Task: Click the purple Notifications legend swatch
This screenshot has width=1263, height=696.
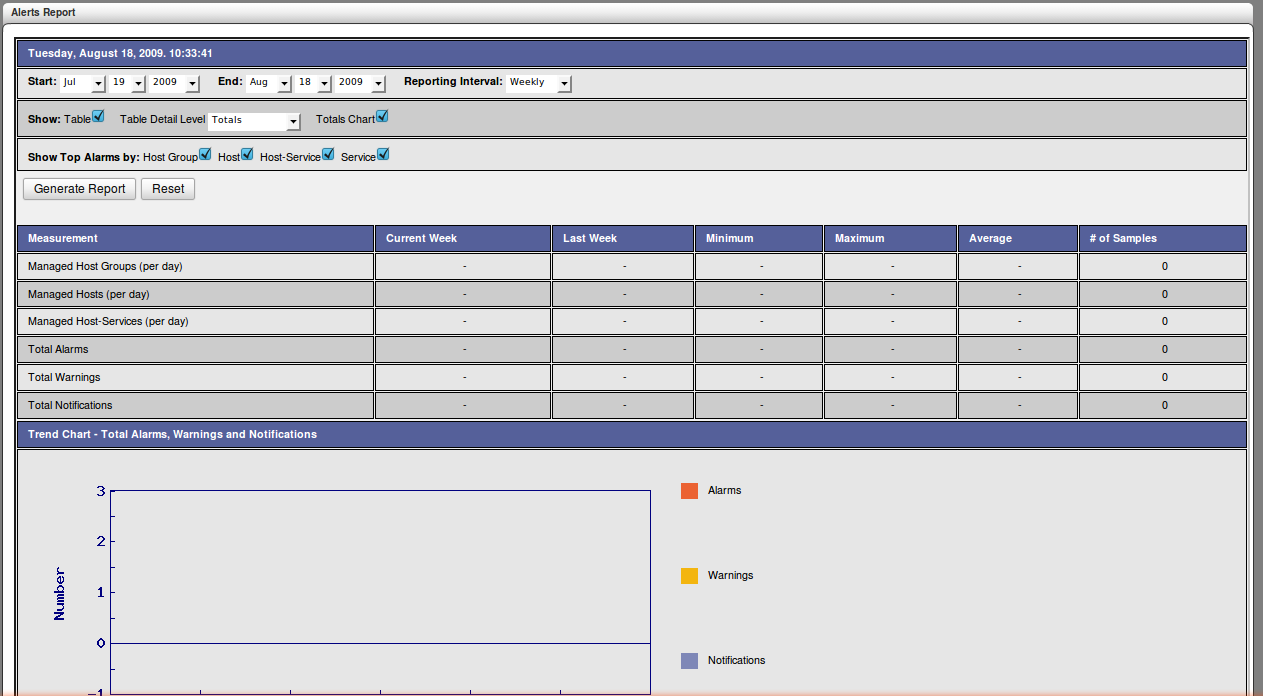Action: 689,661
